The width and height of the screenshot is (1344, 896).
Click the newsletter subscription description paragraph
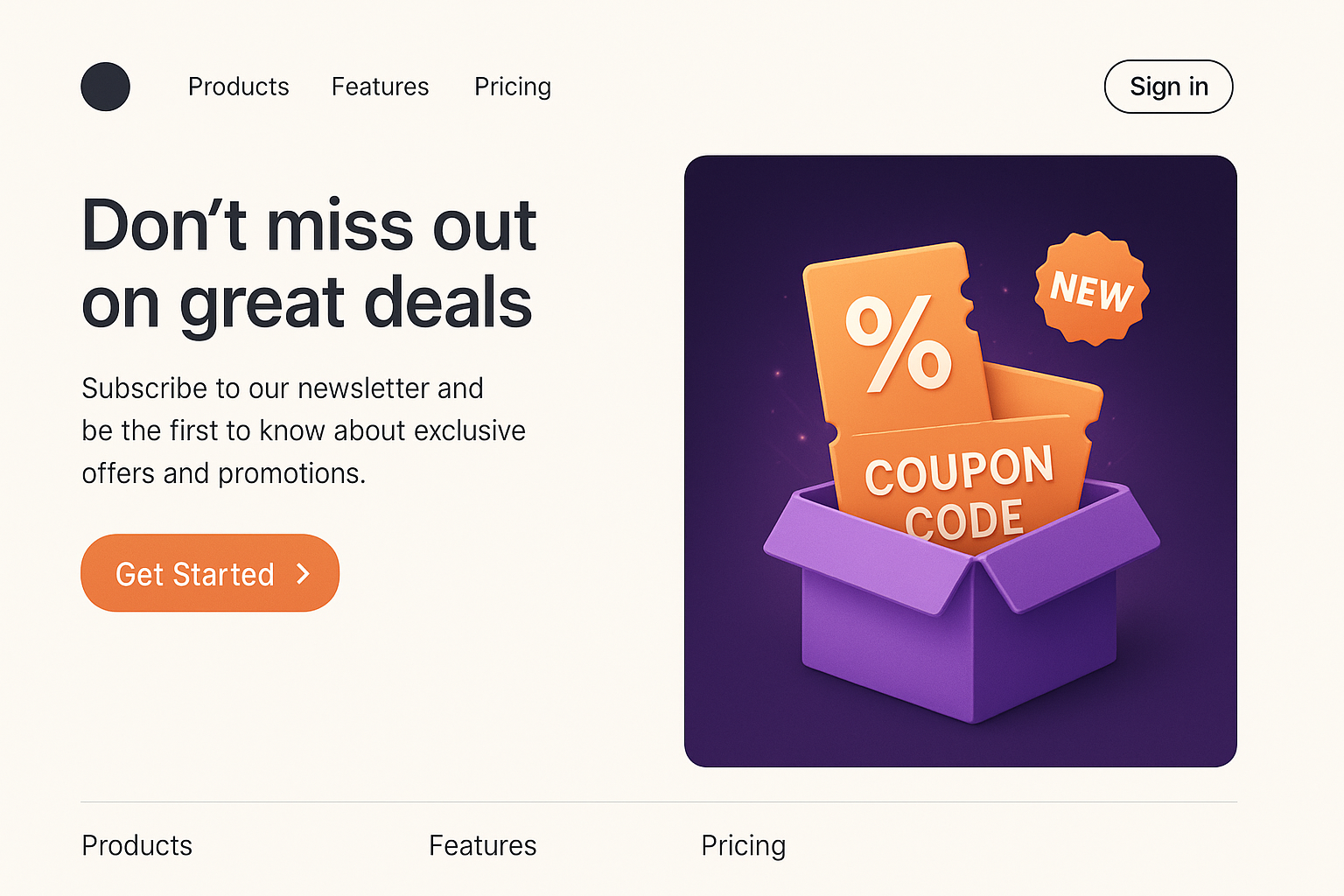tap(303, 430)
